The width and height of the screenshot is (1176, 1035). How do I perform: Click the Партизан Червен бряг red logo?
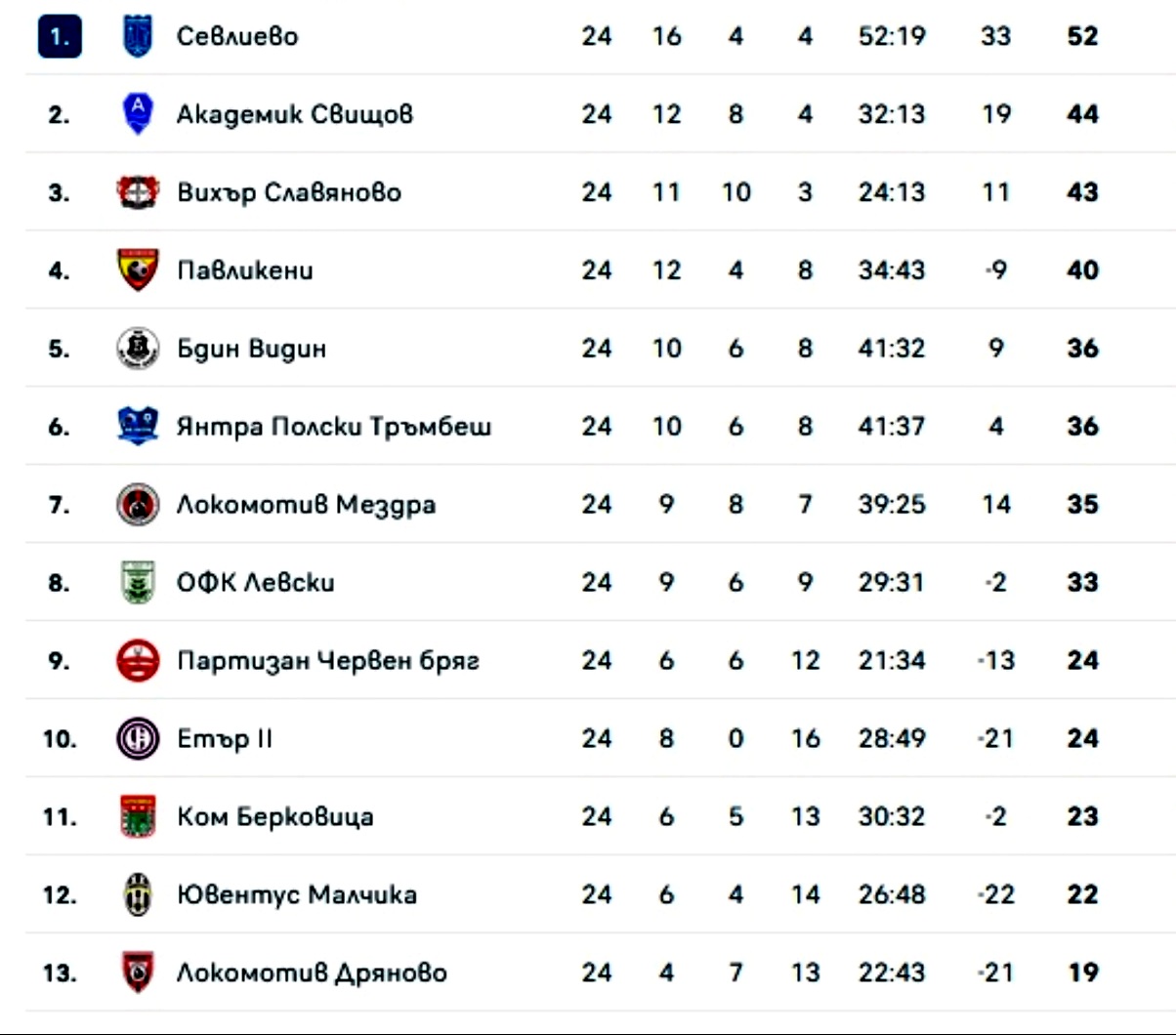coord(138,661)
